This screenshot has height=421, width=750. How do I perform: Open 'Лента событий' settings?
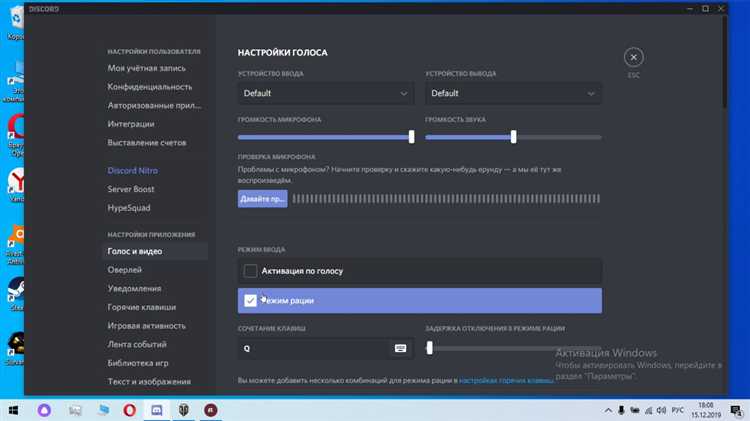pyautogui.click(x=137, y=344)
